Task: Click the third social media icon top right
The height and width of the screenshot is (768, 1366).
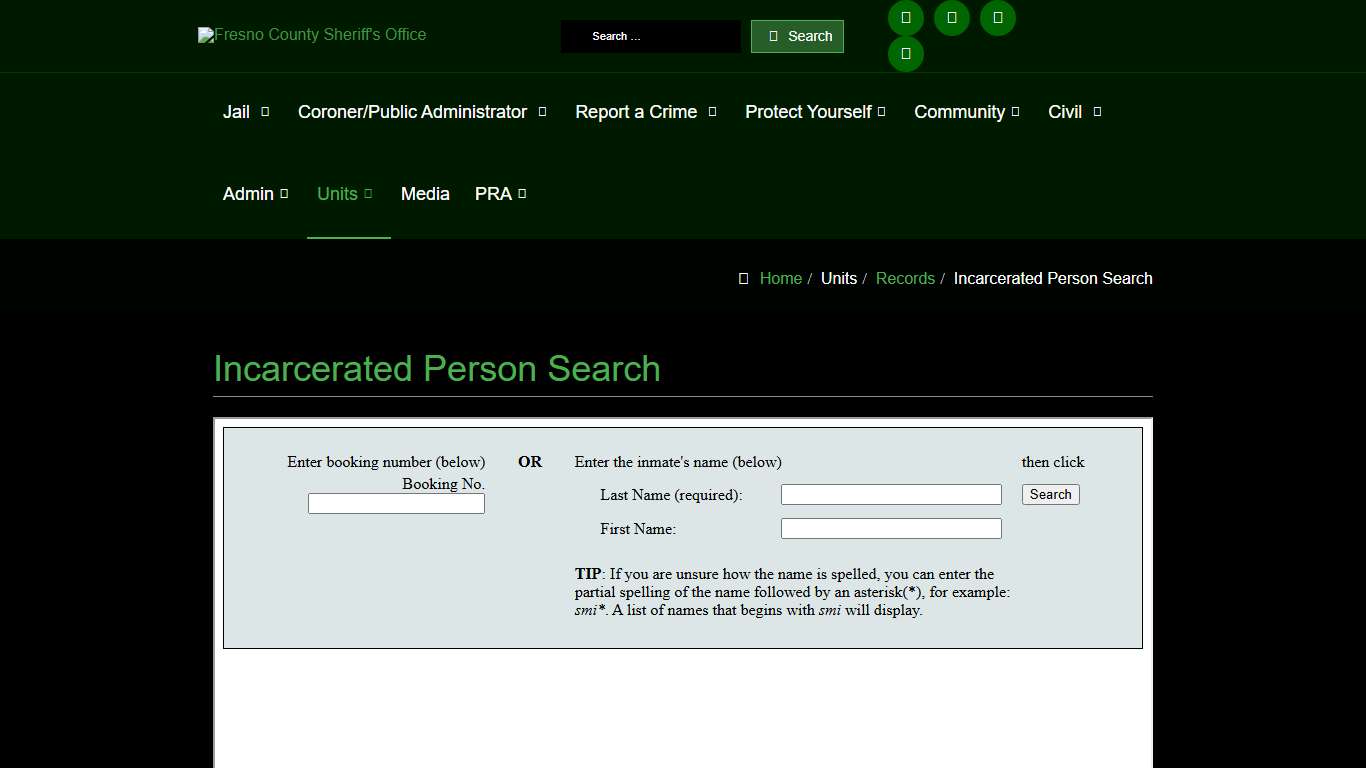Action: coord(997,18)
